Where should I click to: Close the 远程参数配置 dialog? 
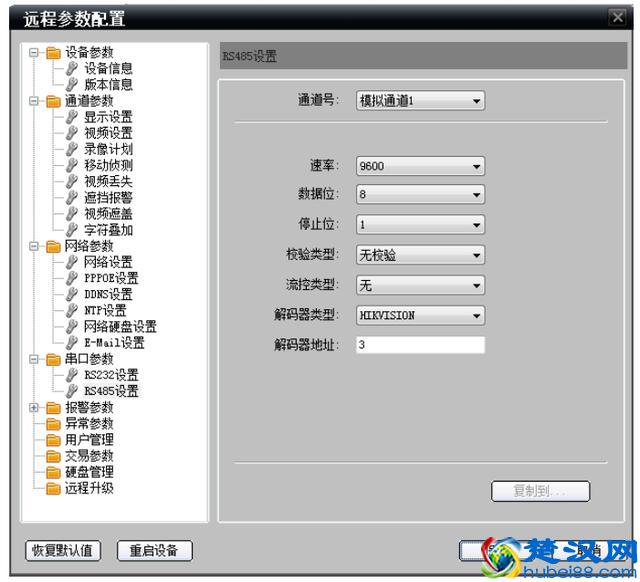pyautogui.click(x=618, y=17)
